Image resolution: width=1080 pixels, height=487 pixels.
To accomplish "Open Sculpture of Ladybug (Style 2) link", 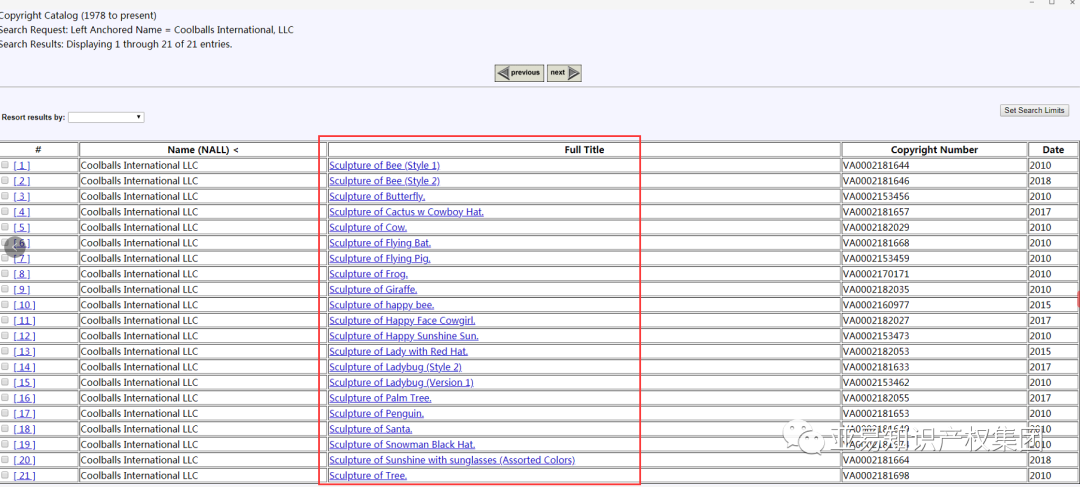I will click(x=395, y=366).
